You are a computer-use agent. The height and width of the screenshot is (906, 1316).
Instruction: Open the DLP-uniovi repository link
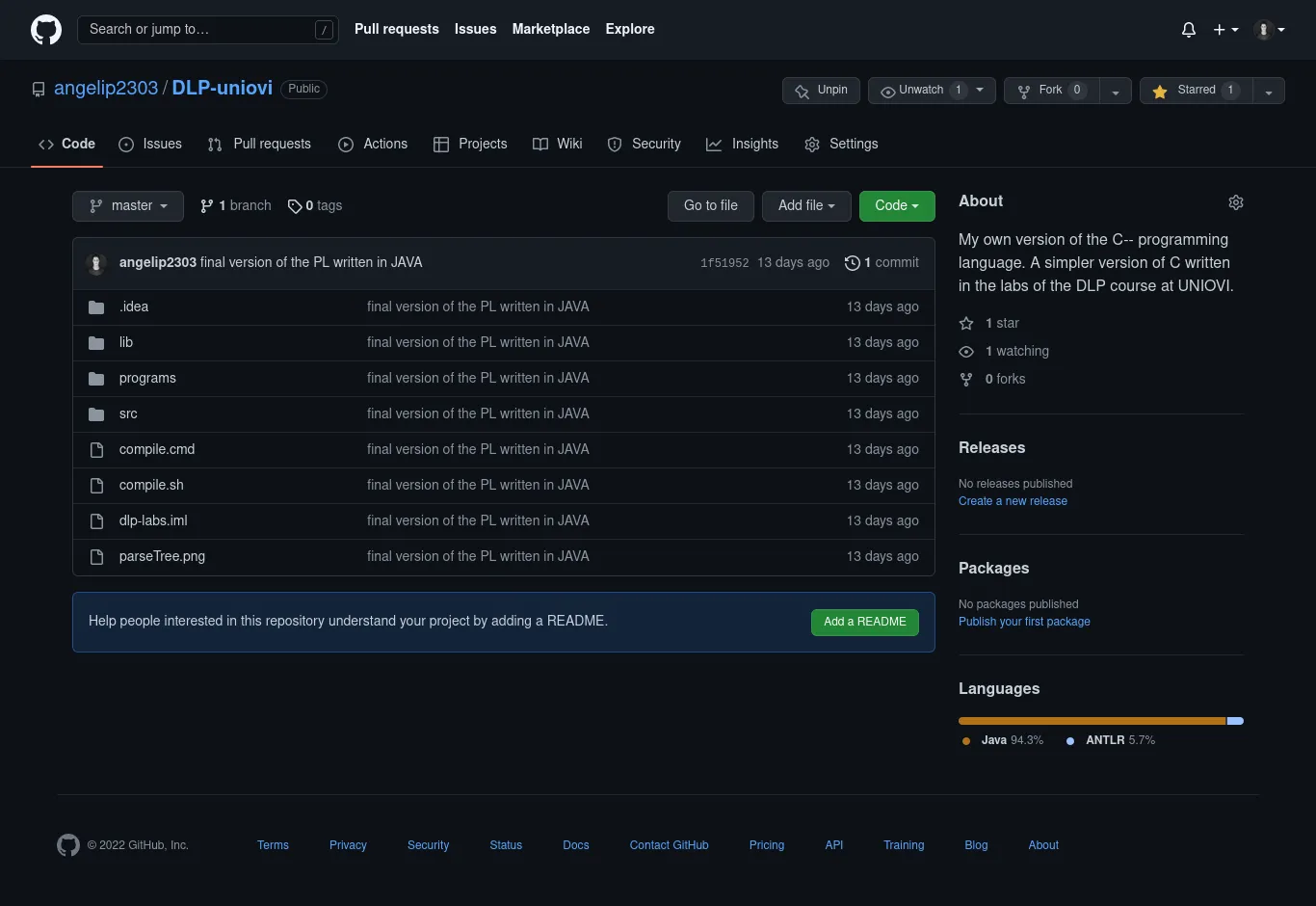pos(223,89)
